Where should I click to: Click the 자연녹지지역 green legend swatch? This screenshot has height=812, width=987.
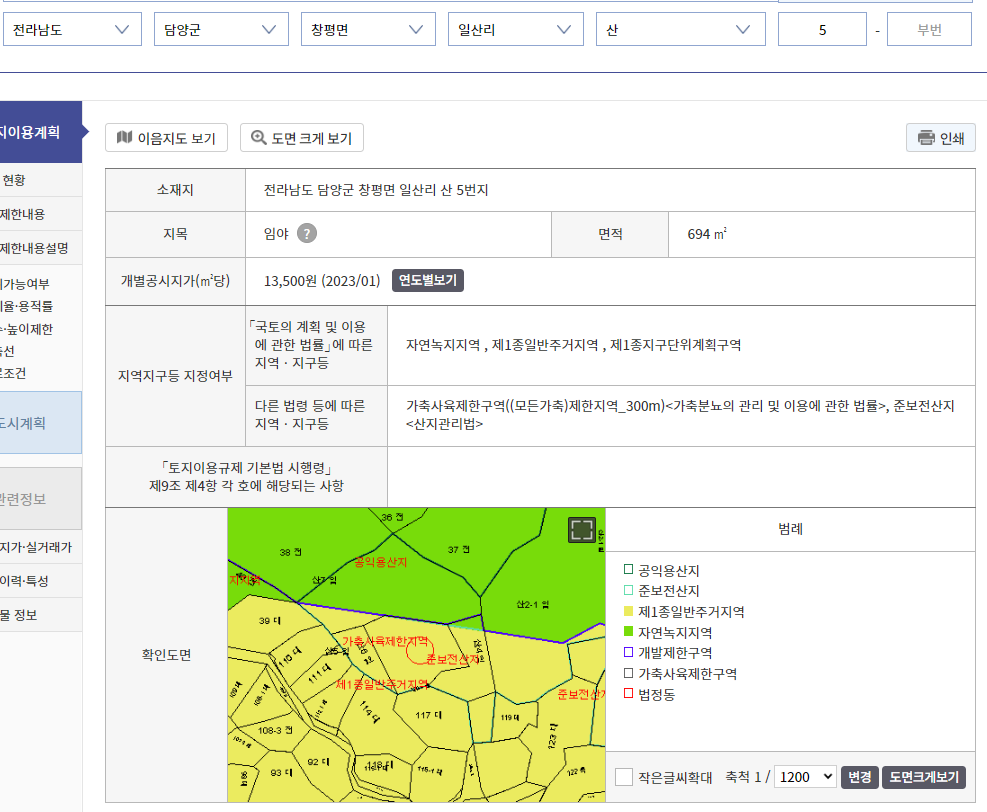point(628,632)
